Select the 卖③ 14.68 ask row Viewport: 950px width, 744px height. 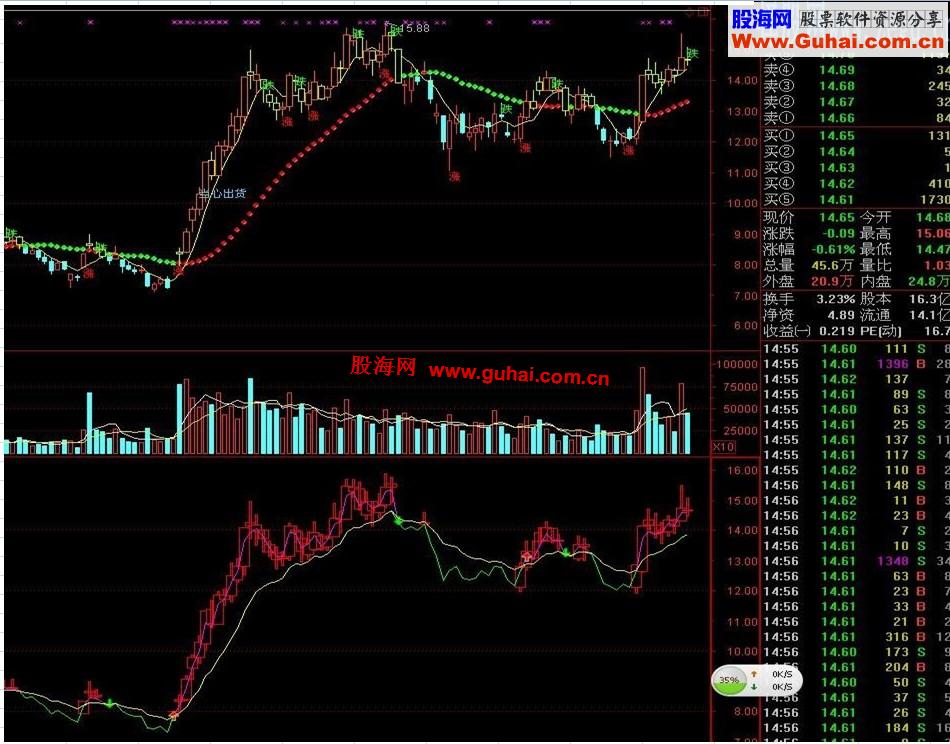pyautogui.click(x=855, y=86)
